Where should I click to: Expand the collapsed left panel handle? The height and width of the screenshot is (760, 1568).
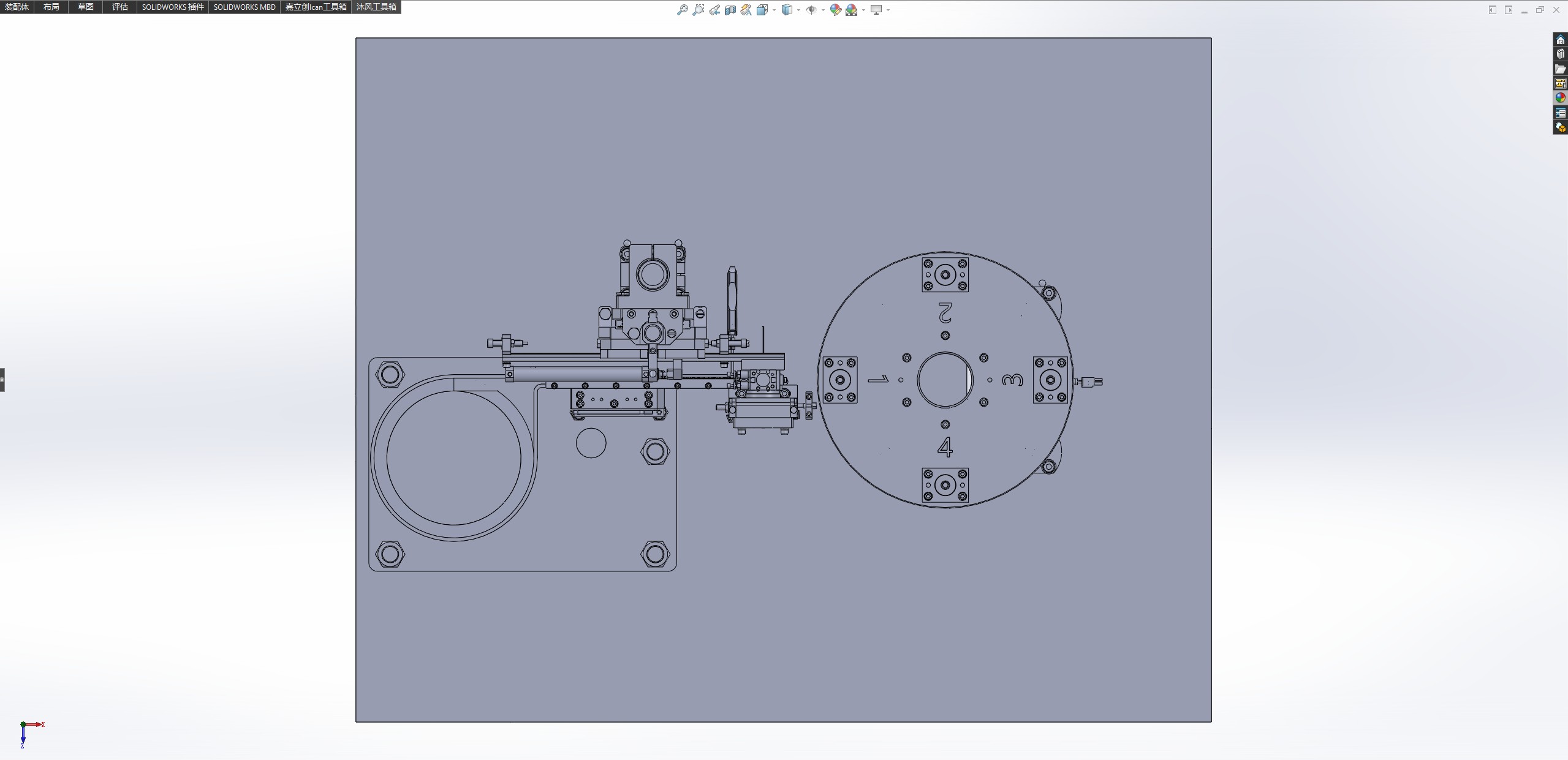[2, 380]
